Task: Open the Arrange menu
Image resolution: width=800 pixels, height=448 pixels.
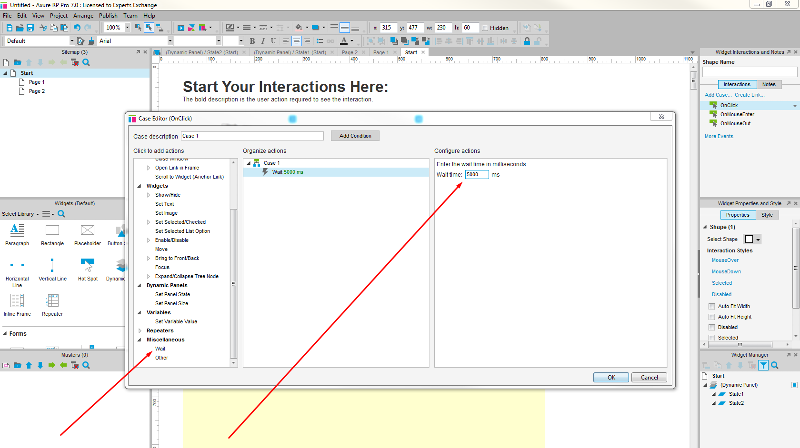Action: coord(83,16)
